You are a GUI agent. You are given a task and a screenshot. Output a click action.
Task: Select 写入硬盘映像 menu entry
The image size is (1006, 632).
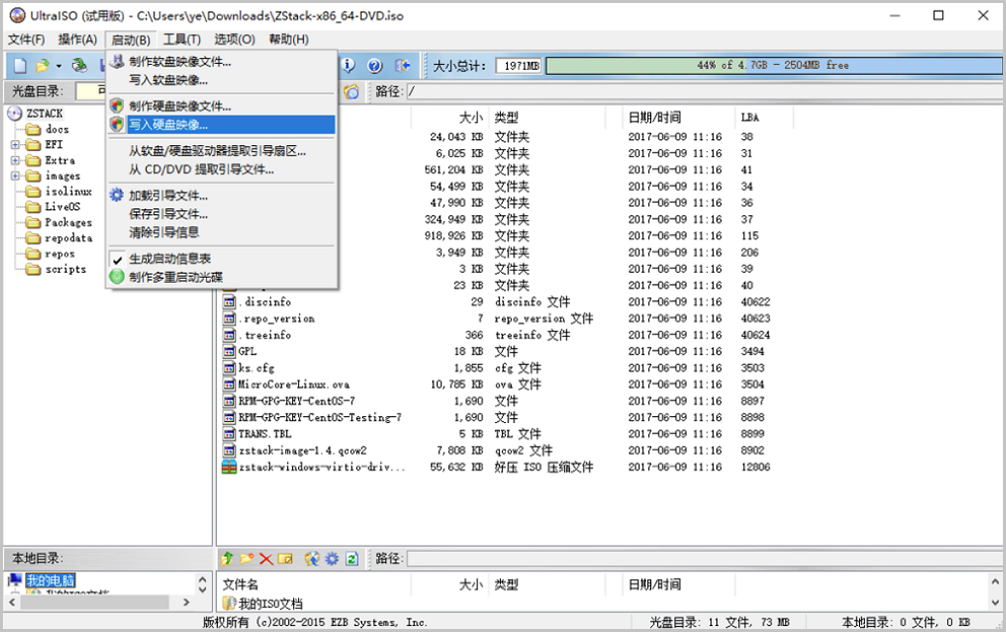(x=168, y=125)
